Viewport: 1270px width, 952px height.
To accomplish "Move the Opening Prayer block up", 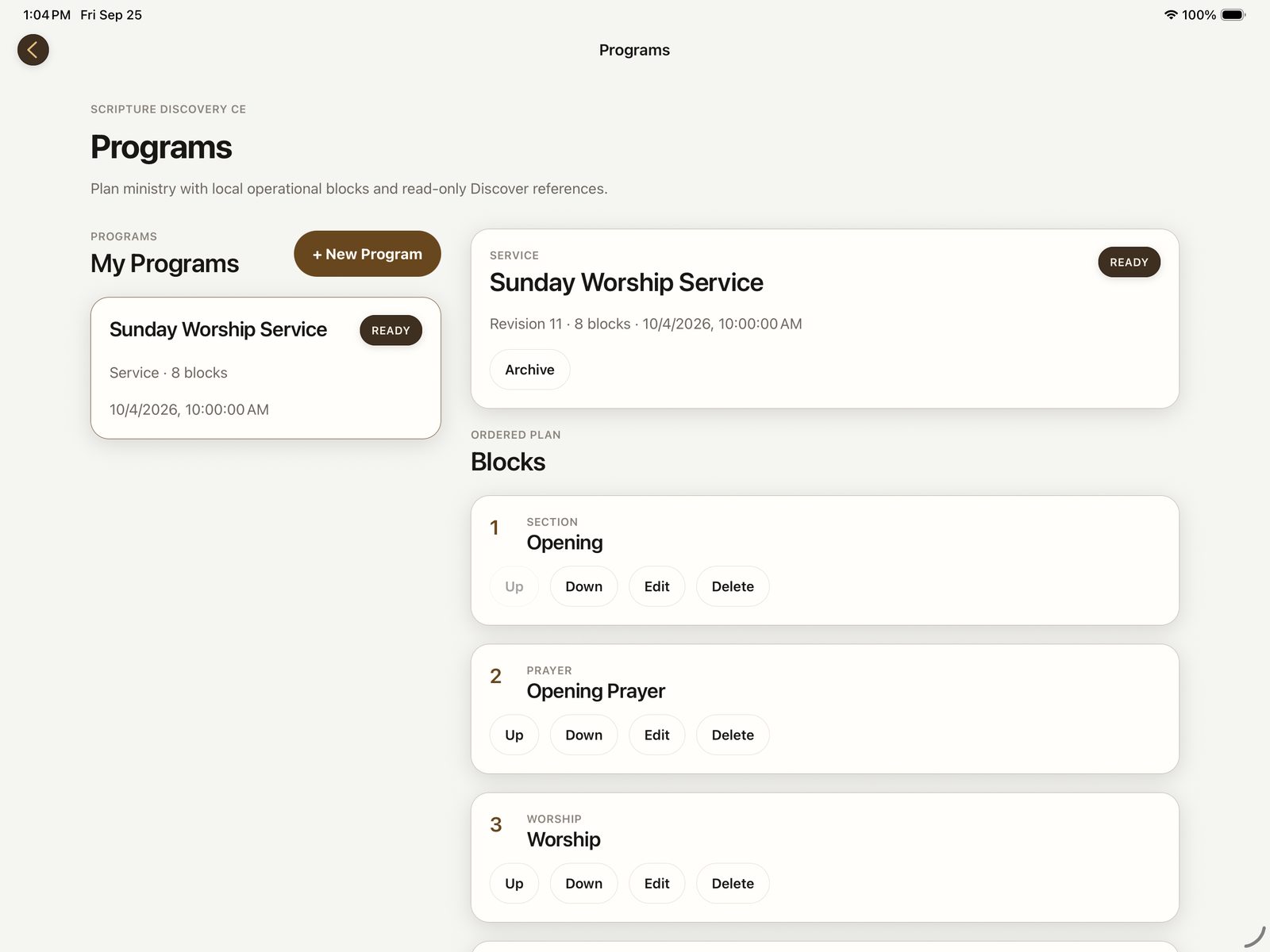I will click(514, 735).
